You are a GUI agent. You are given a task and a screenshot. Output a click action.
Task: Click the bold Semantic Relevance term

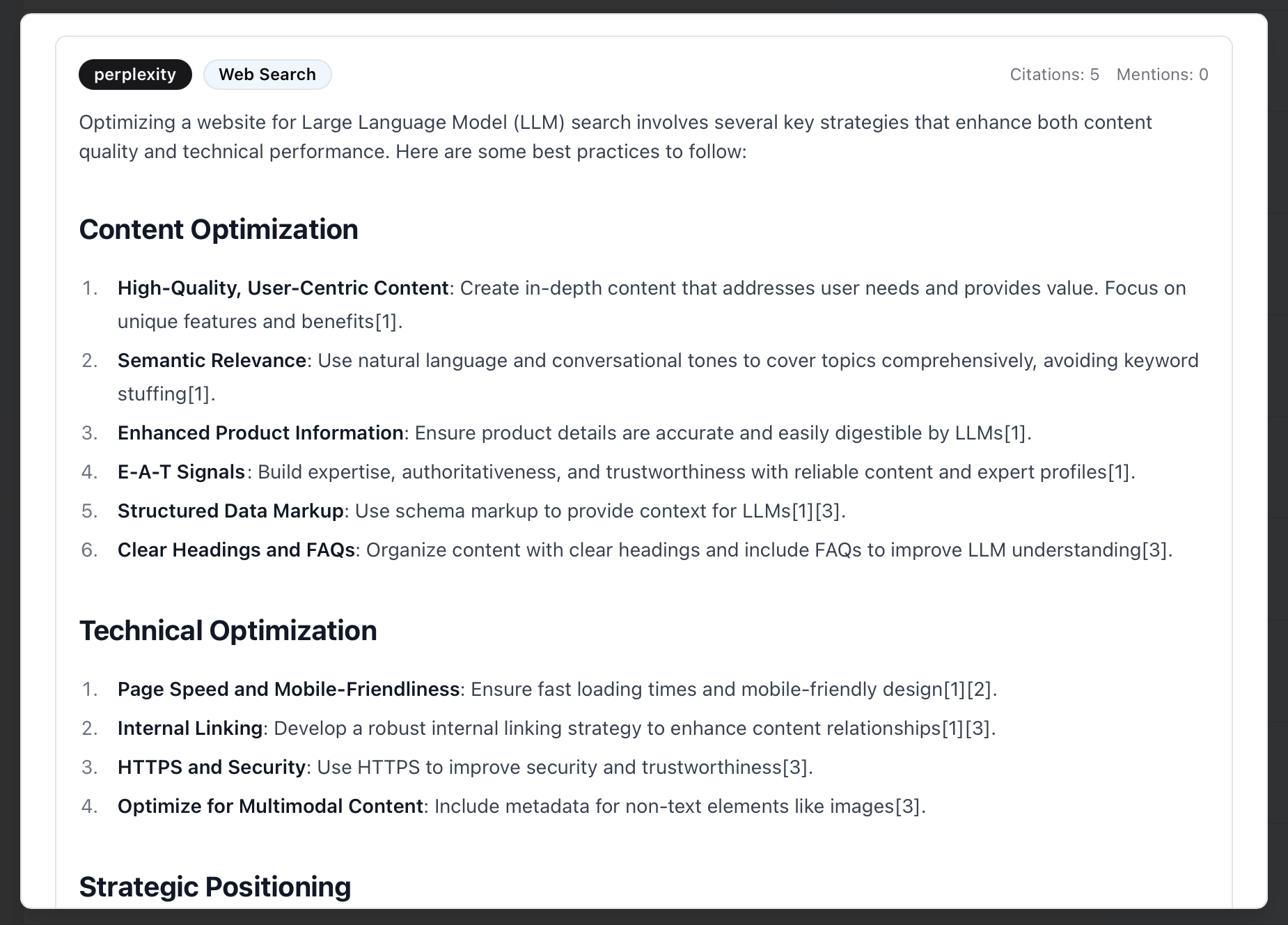pos(212,360)
